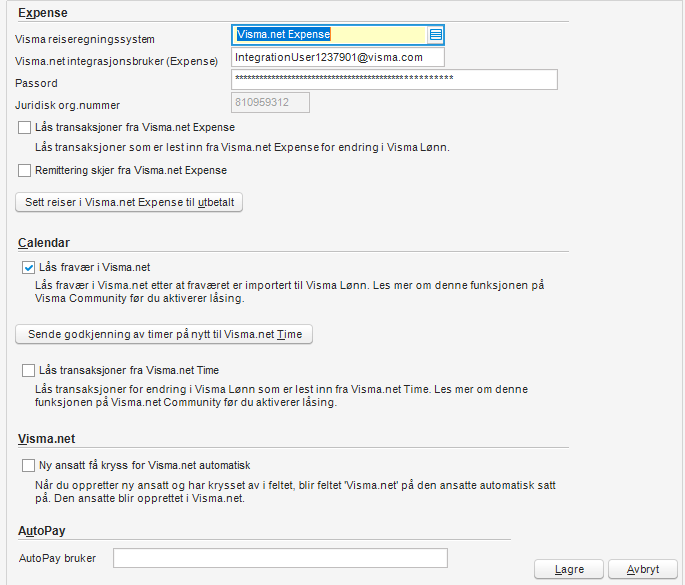The height and width of the screenshot is (585, 685).
Task: Uncheck 'Lås fravær i Visma.net'
Action: [28, 268]
